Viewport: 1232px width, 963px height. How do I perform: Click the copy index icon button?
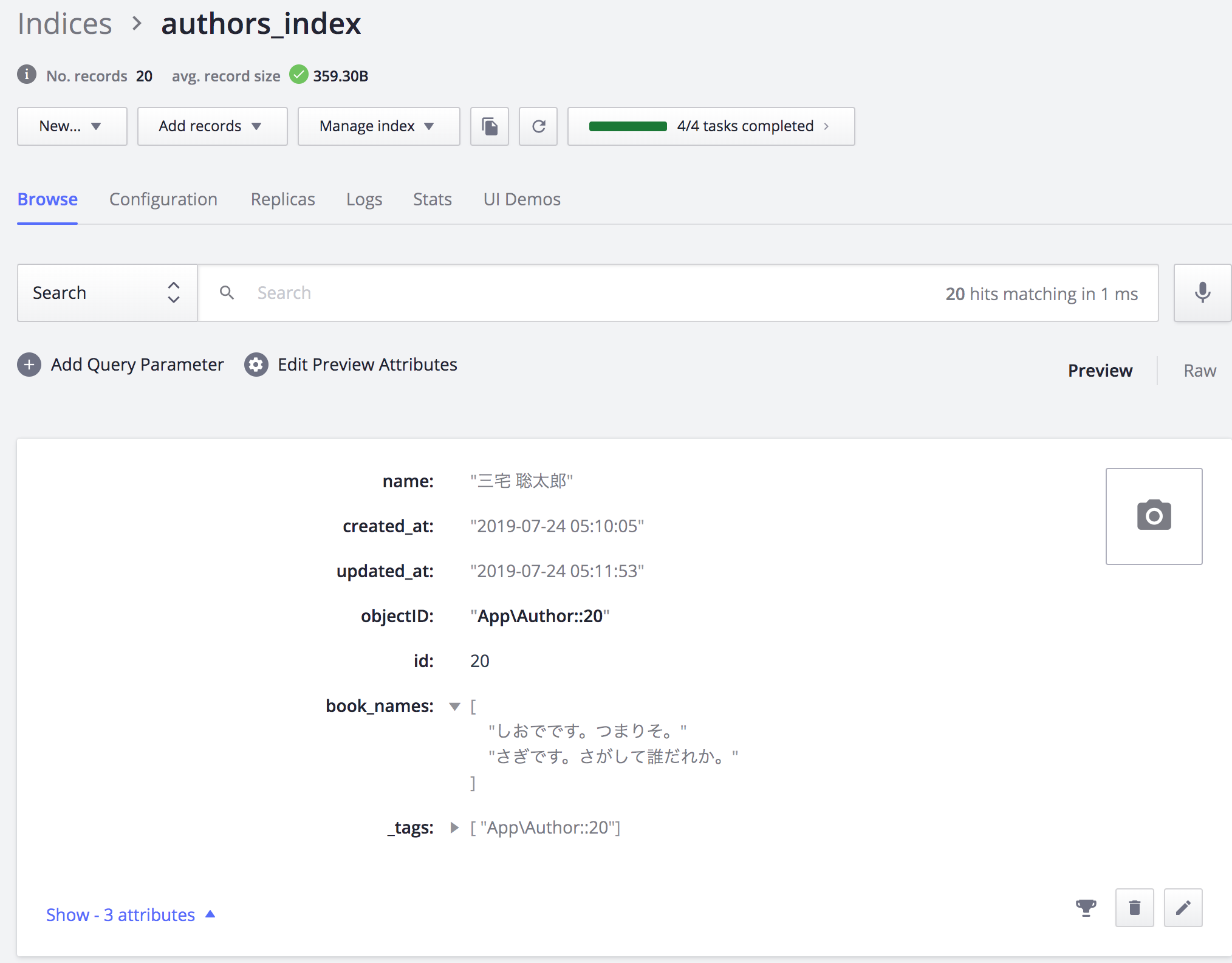pos(490,126)
